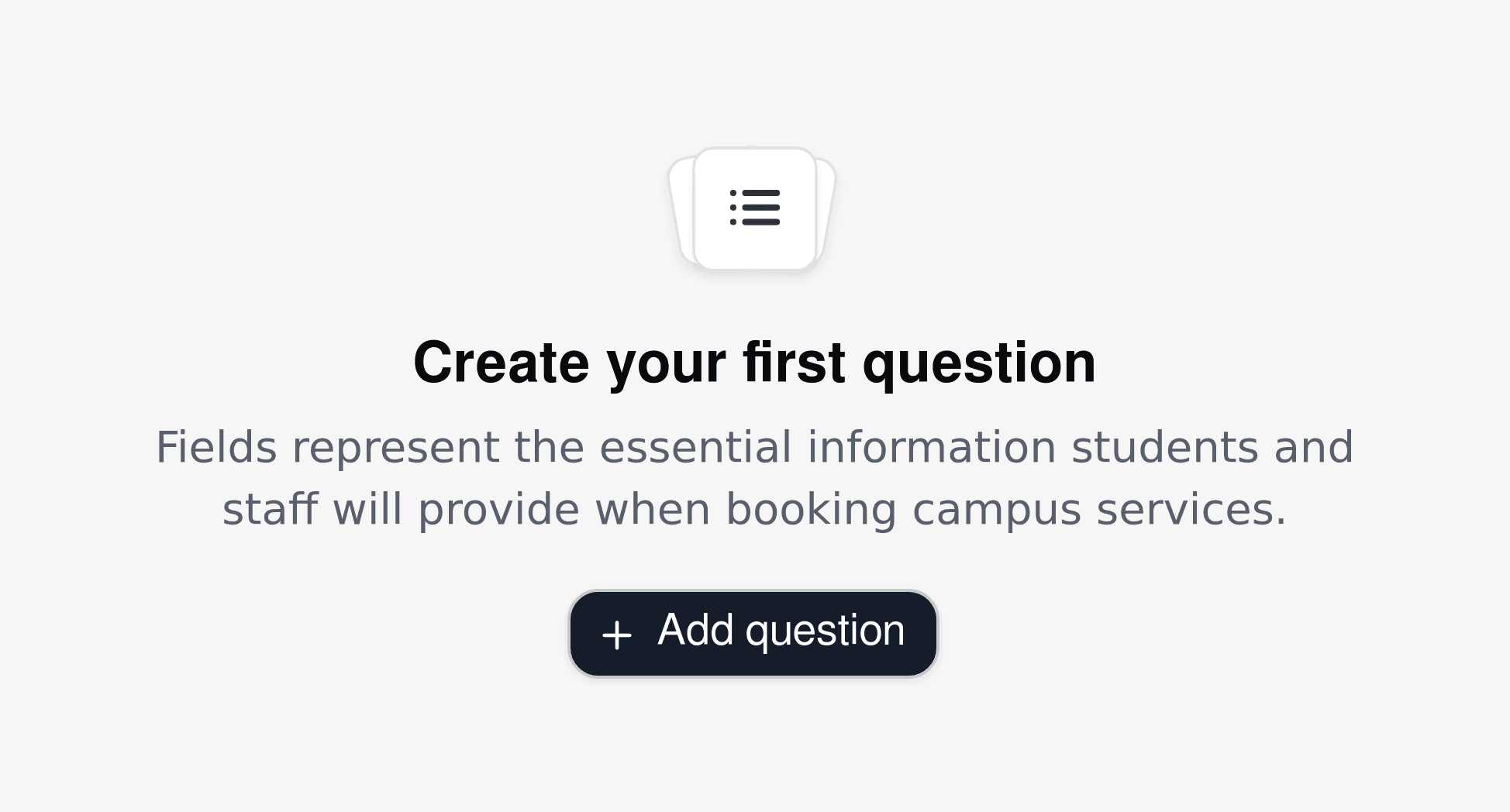
Task: Select the plus icon inside the dark button
Action: (x=616, y=632)
